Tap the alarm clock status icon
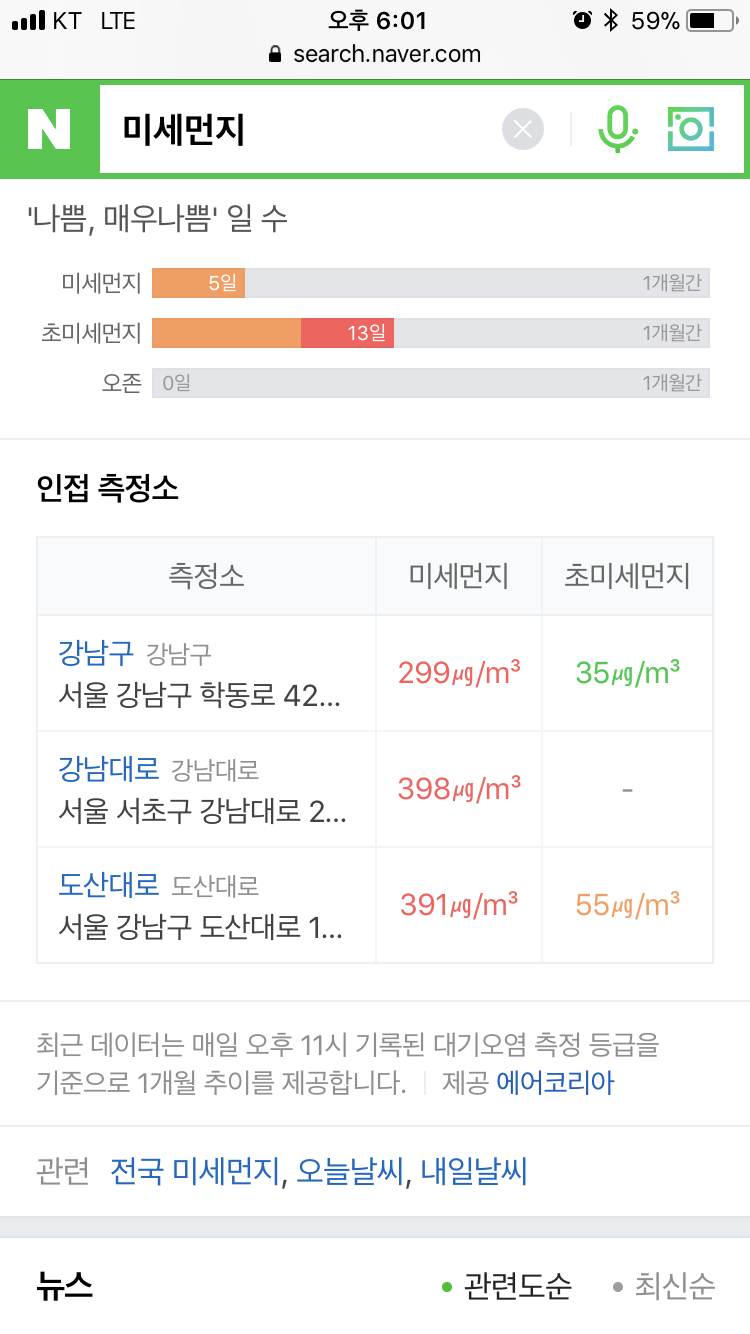The width and height of the screenshot is (750, 1334). click(581, 21)
